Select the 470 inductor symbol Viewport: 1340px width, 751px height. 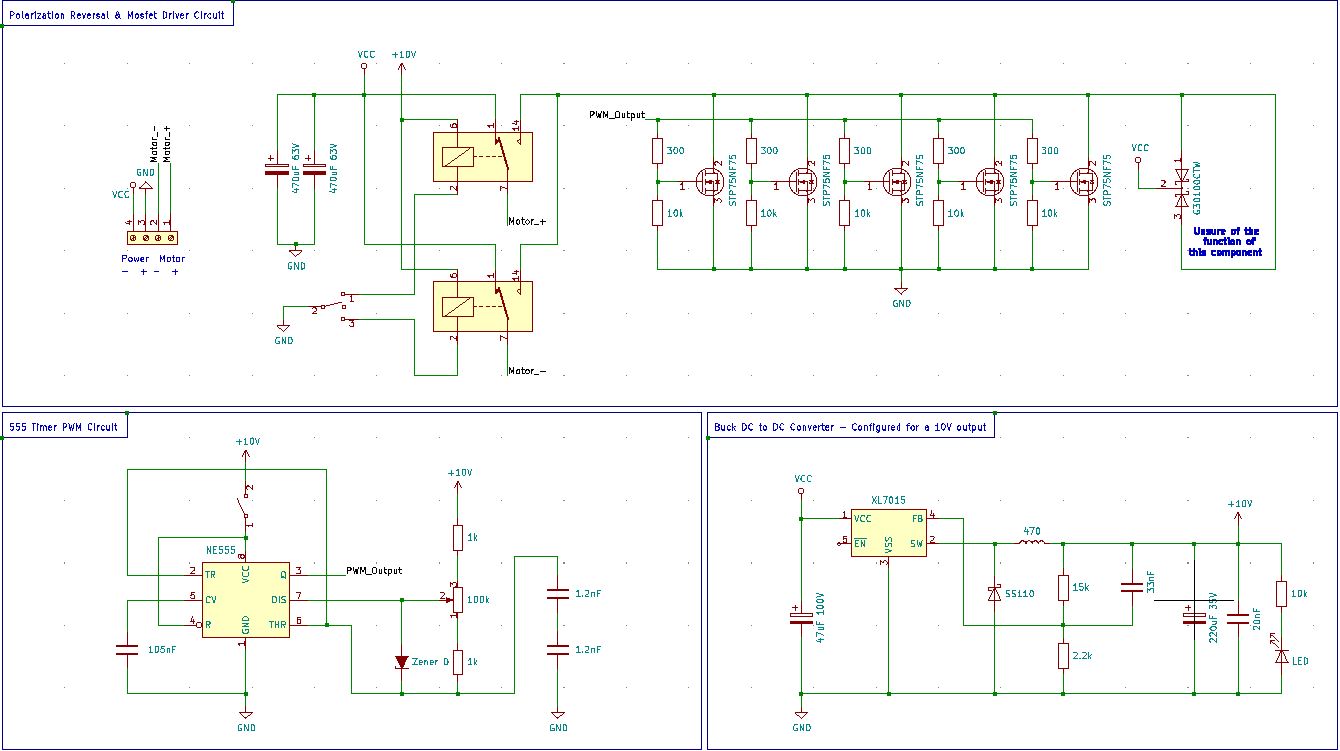click(1032, 543)
